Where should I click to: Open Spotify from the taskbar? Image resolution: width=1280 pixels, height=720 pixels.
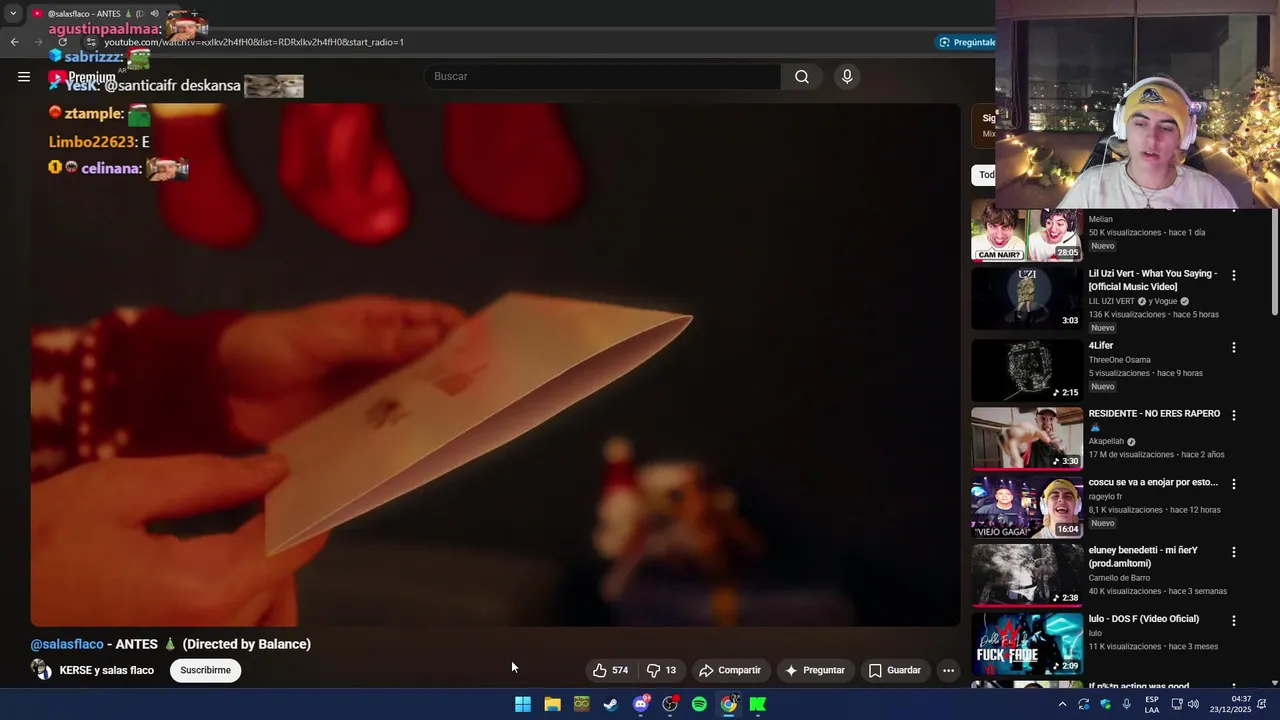coord(699,704)
